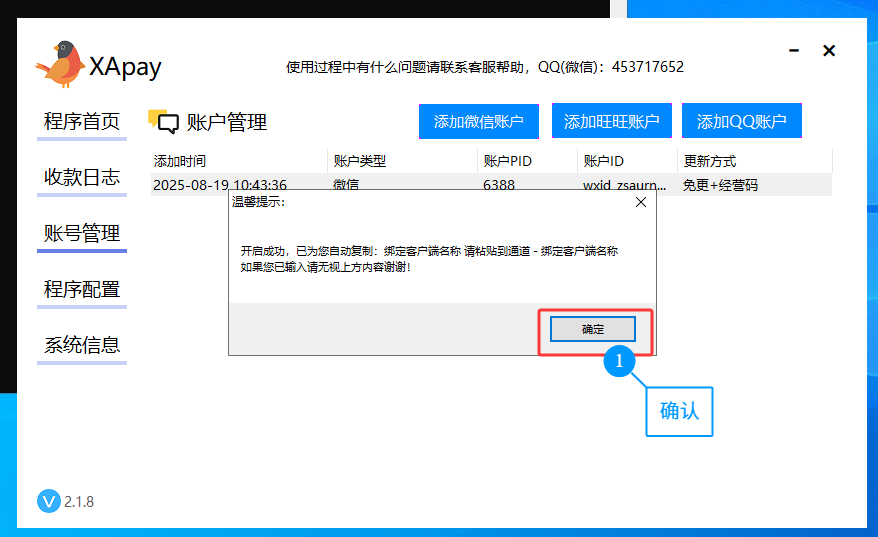
Task: Open the 系统信息 sidebar tab
Action: tap(82, 346)
